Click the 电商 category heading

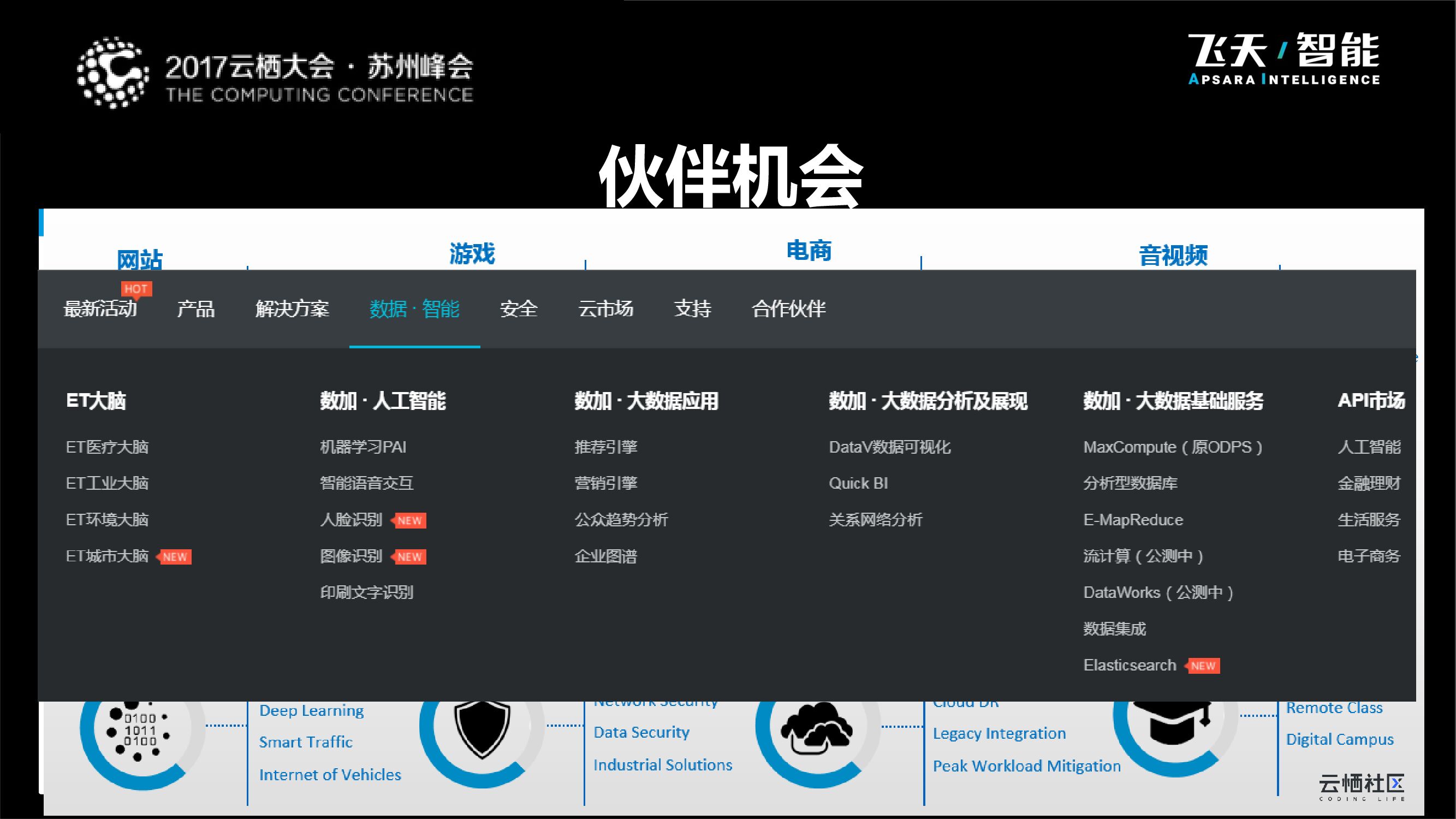pos(809,251)
